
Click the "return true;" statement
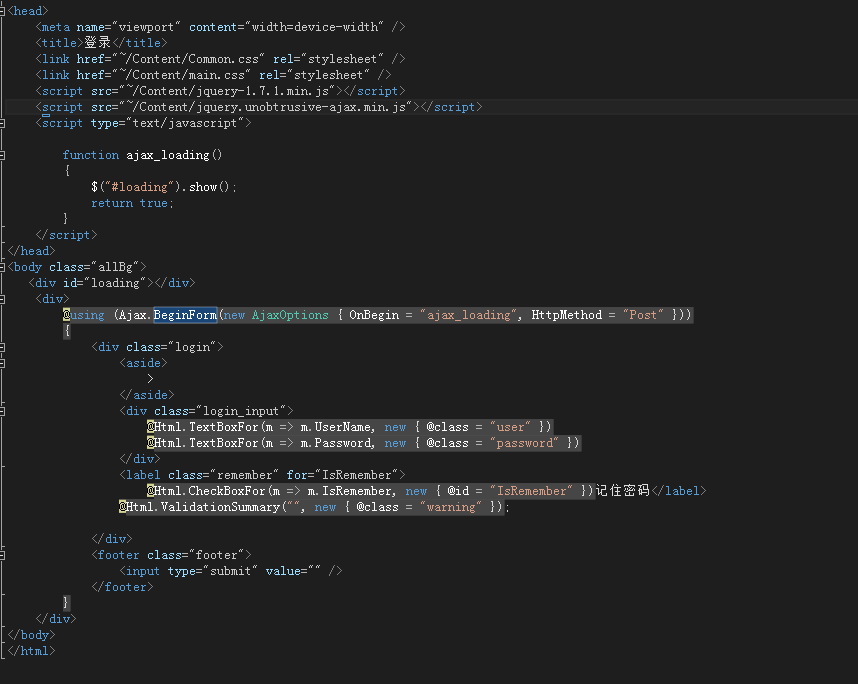(132, 203)
